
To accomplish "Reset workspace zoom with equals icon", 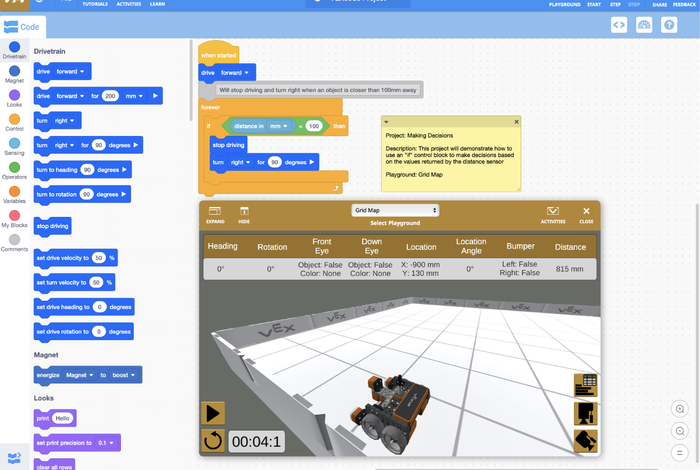I will click(679, 453).
